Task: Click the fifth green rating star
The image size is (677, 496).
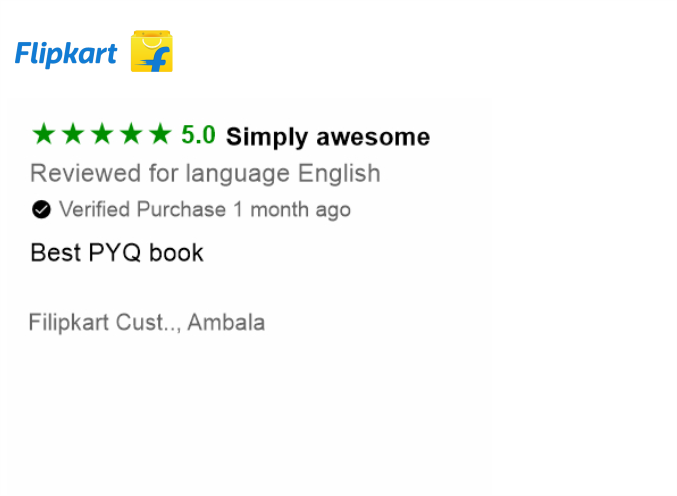Action: [x=159, y=134]
